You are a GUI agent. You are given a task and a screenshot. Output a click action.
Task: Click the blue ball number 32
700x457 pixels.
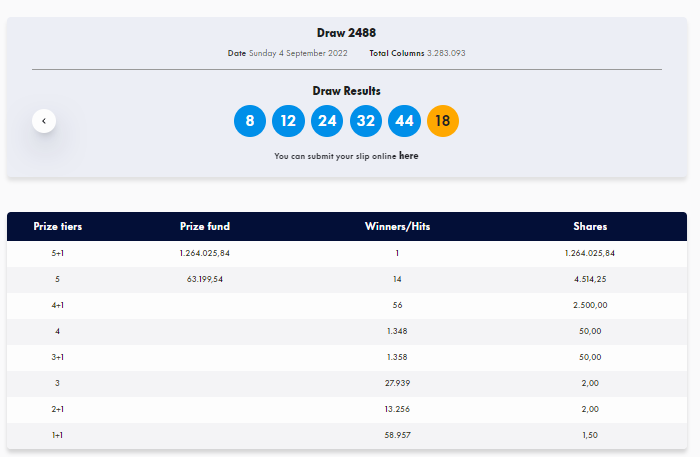pyautogui.click(x=366, y=121)
